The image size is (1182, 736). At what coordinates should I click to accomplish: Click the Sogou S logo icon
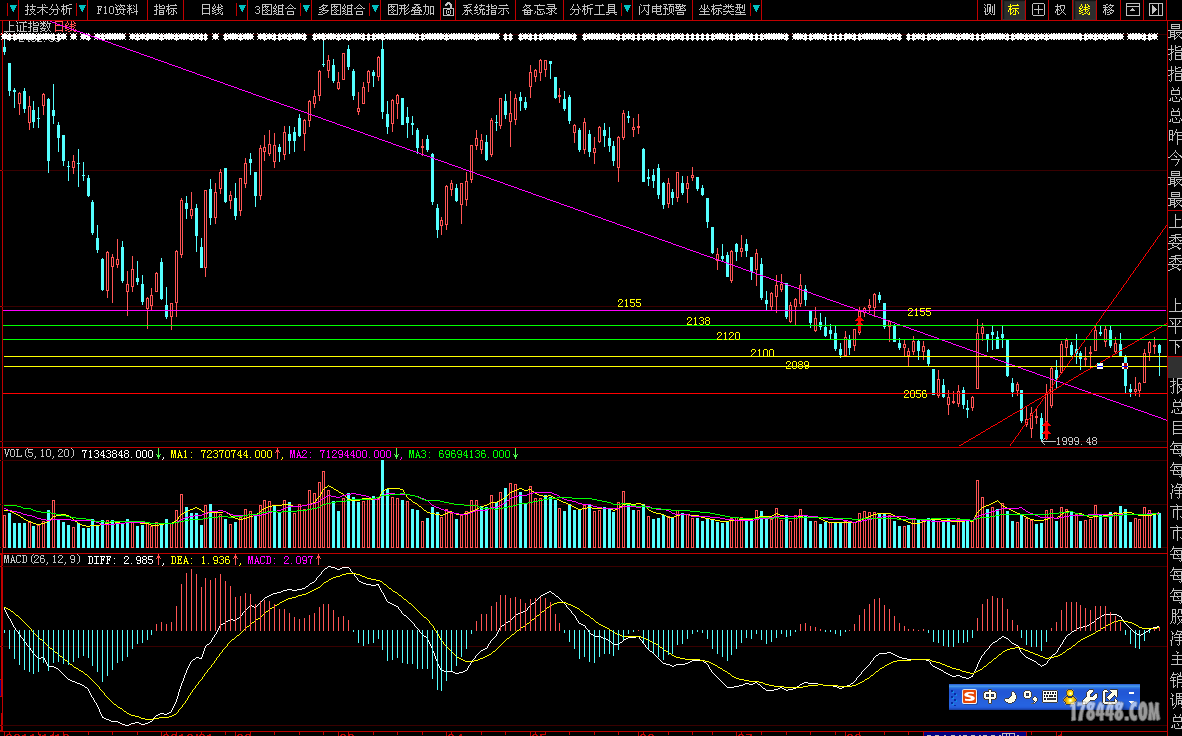(968, 696)
